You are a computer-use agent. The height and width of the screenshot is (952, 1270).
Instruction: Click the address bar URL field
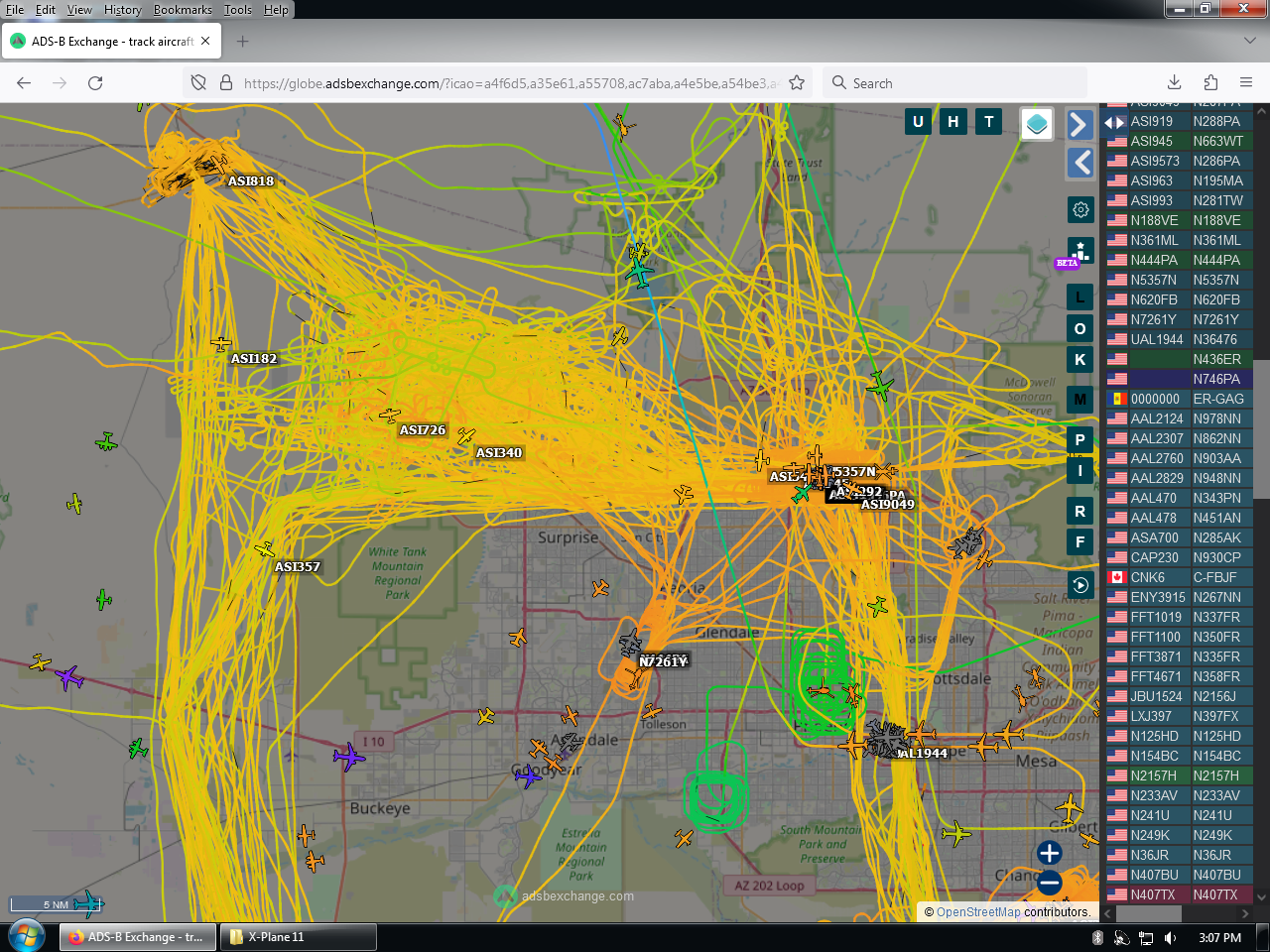pos(511,83)
